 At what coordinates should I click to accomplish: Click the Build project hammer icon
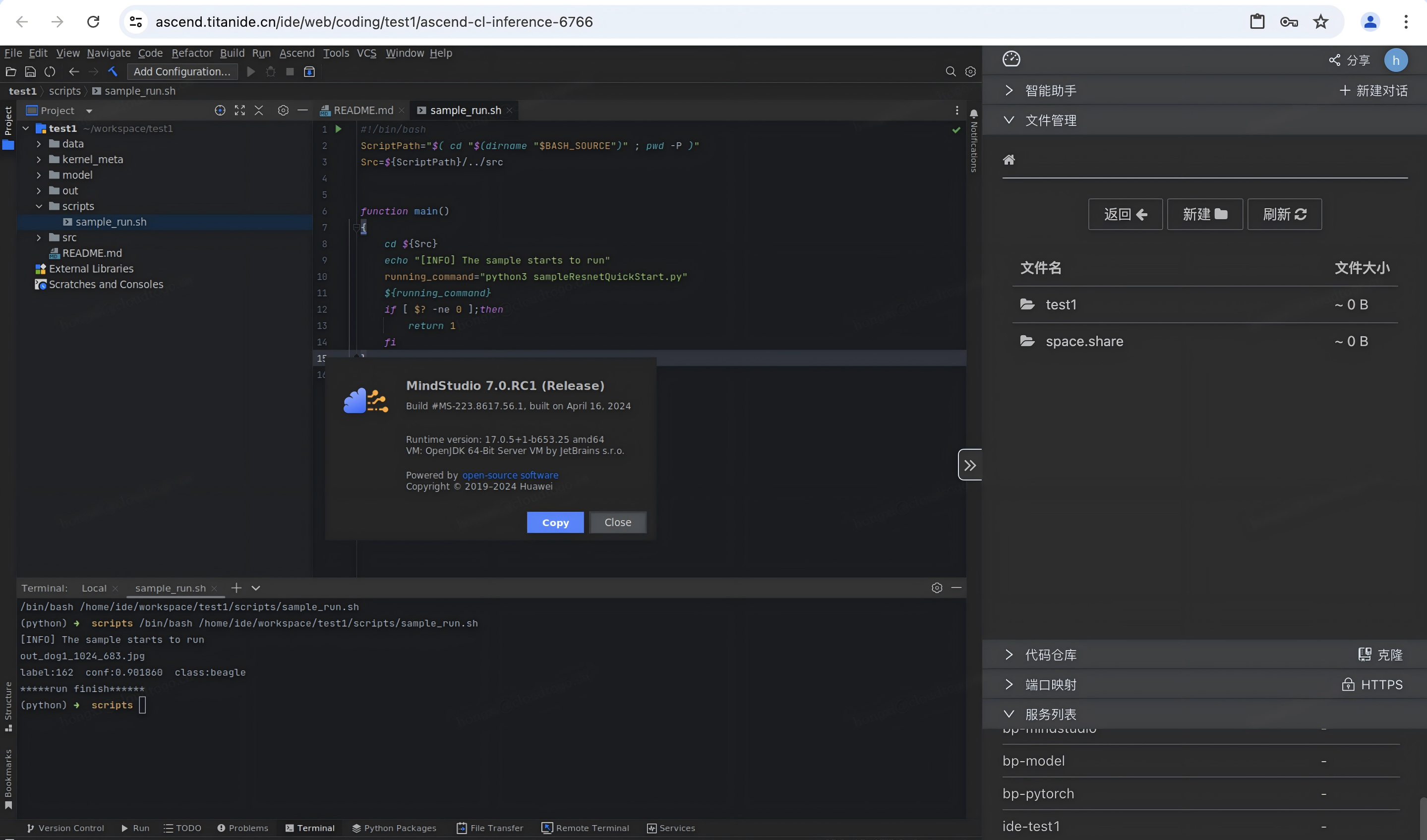coord(113,71)
